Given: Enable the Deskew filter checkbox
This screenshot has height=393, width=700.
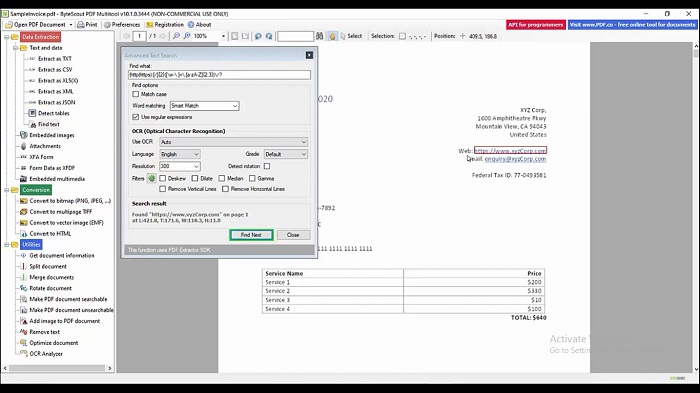Looking at the screenshot, I should tap(162, 178).
